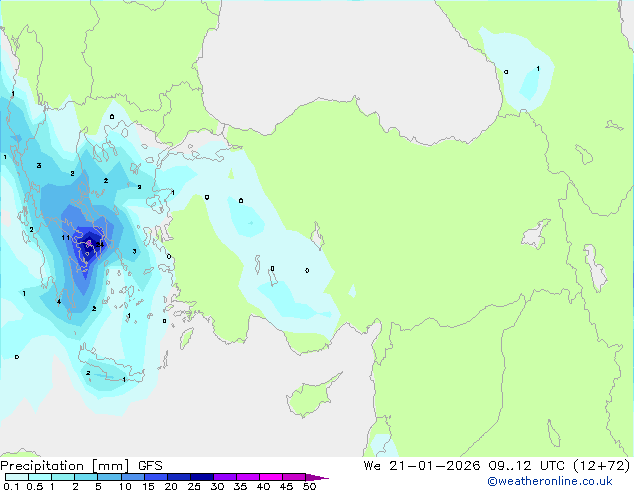634x490 pixels.
Task: Select the legend swatch between 30 and 35
Action: point(224,477)
